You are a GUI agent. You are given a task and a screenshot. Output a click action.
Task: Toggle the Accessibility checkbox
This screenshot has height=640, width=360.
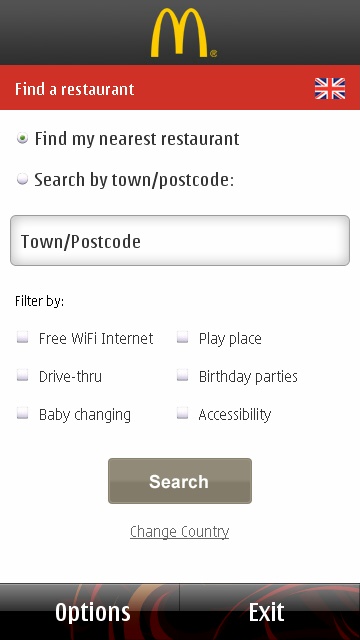(x=182, y=413)
